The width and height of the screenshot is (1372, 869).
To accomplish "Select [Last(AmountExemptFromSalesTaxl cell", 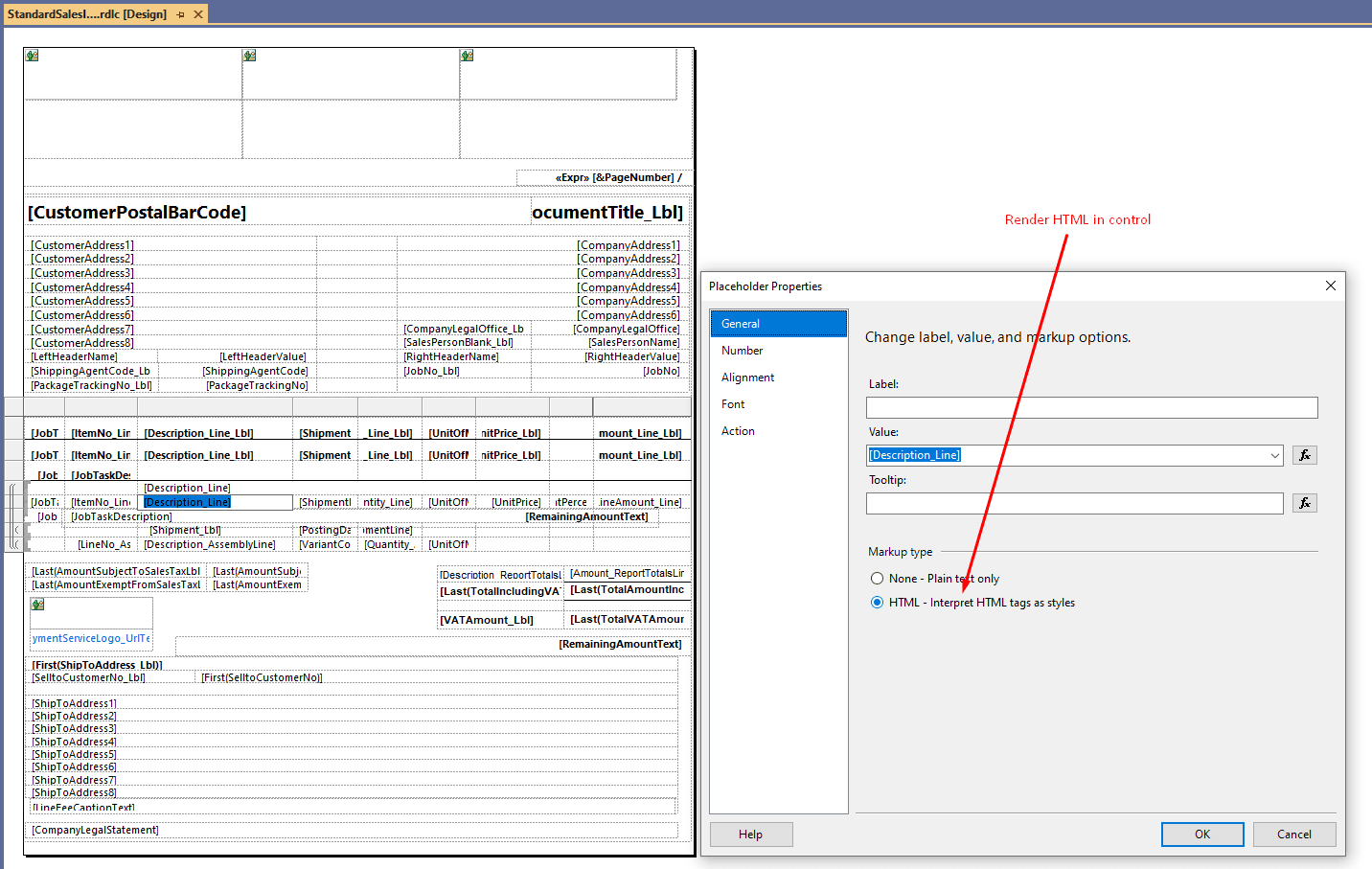I will pyautogui.click(x=116, y=584).
